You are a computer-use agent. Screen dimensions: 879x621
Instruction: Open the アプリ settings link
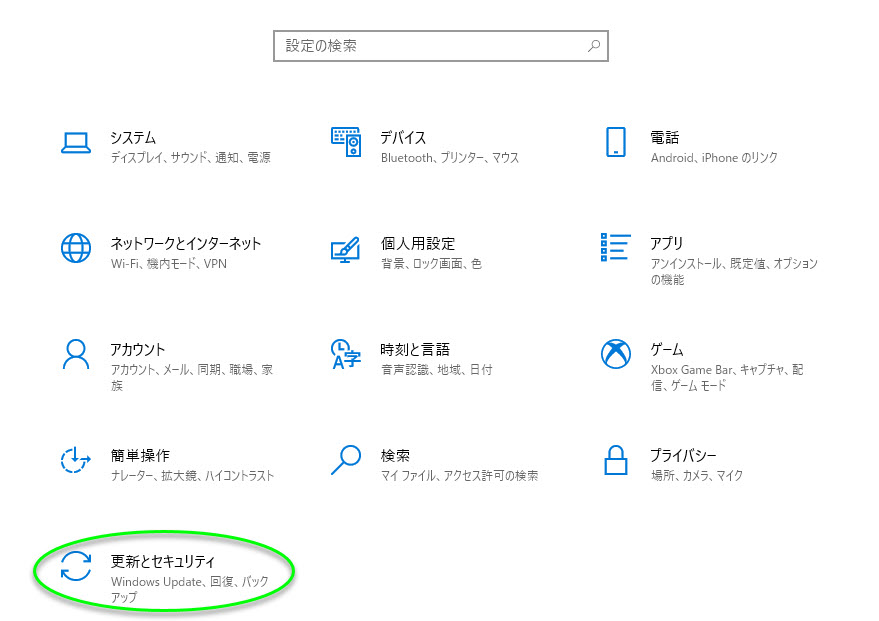pyautogui.click(x=667, y=243)
